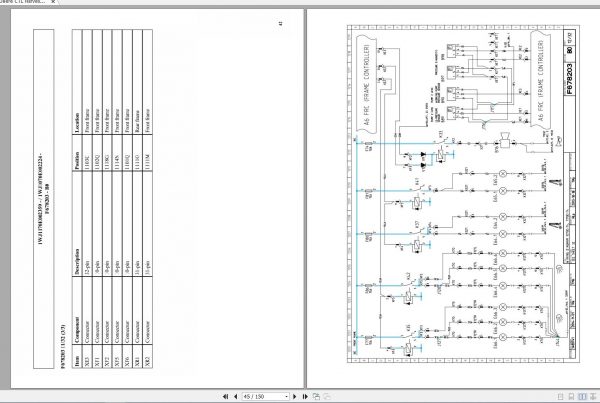Go to the previous page
The image size is (600, 403).
(x=235, y=396)
